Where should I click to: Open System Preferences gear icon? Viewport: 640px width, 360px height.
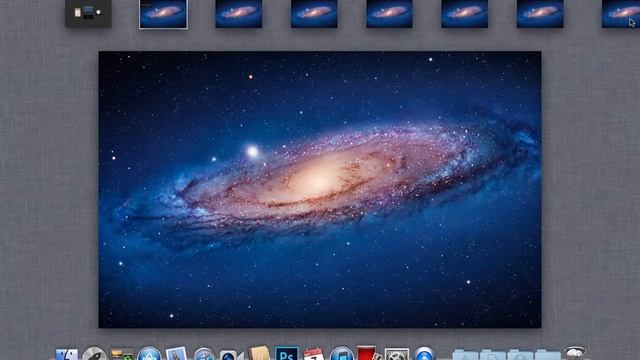397,354
